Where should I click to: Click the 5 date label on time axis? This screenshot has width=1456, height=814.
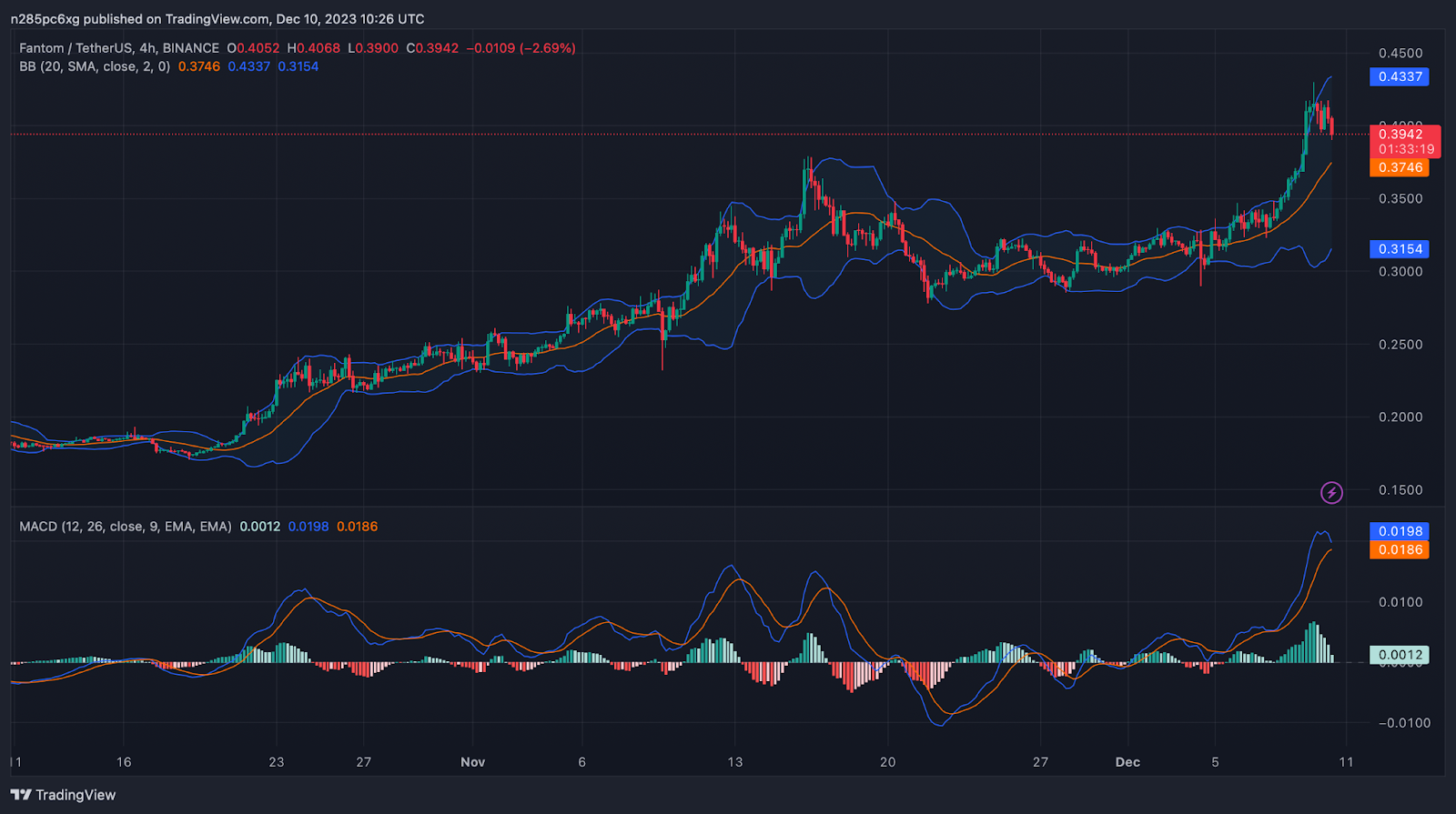[x=1215, y=762]
